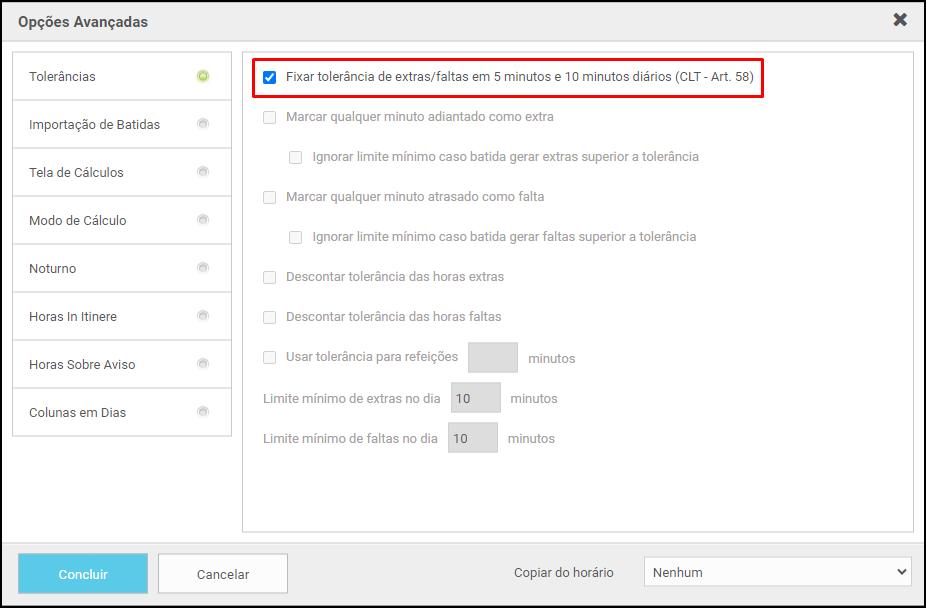The height and width of the screenshot is (608, 926).
Task: Click the gray indicator icon beside Horas In Itinere
Action: tap(203, 316)
